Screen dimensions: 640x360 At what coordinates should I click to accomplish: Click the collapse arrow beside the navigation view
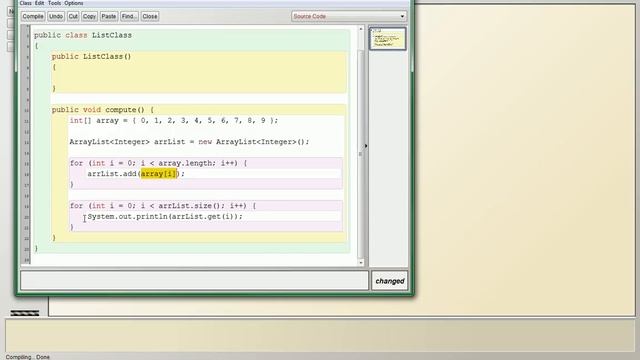(x=366, y=146)
